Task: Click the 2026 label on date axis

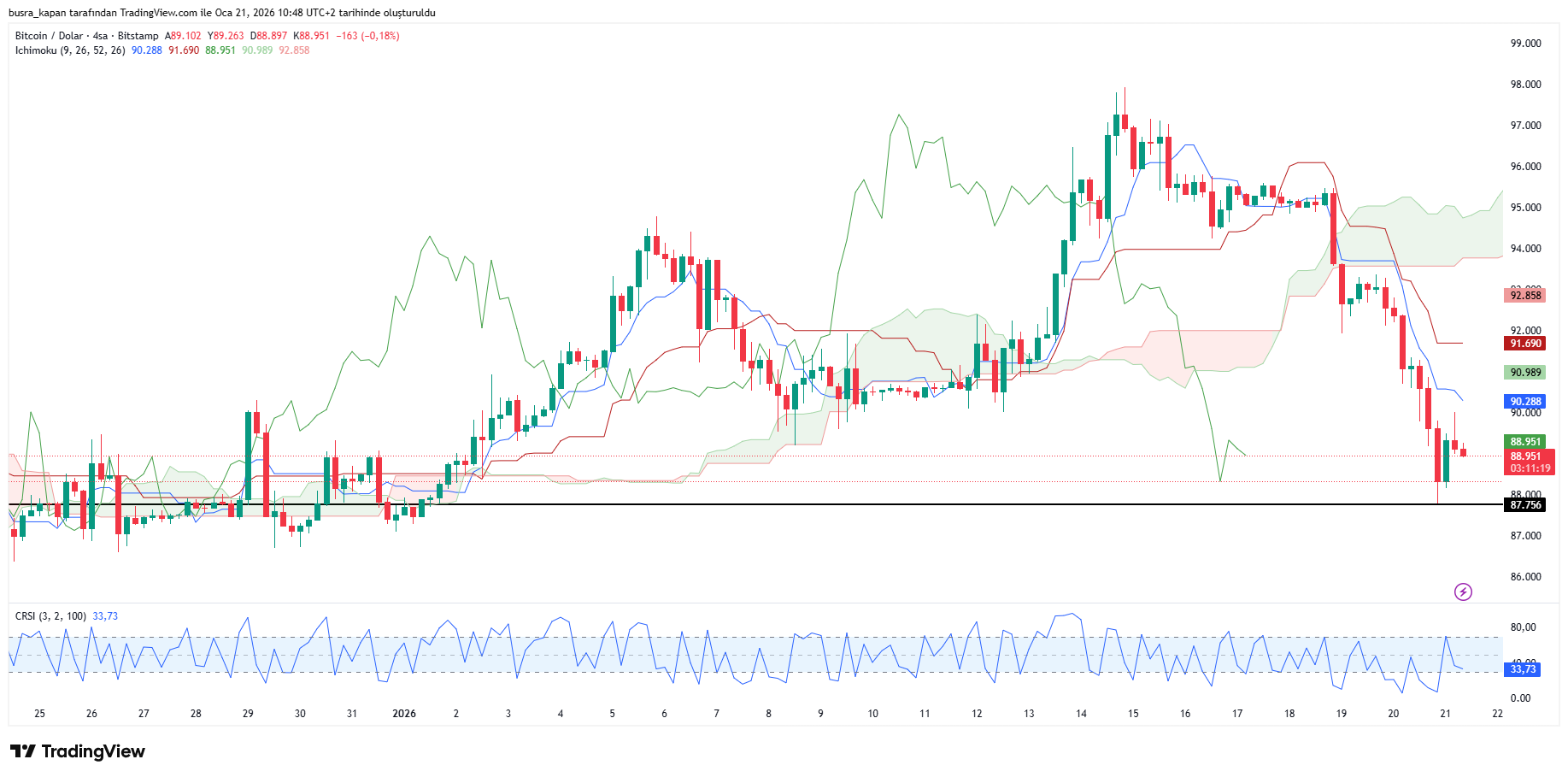Action: pos(404,714)
